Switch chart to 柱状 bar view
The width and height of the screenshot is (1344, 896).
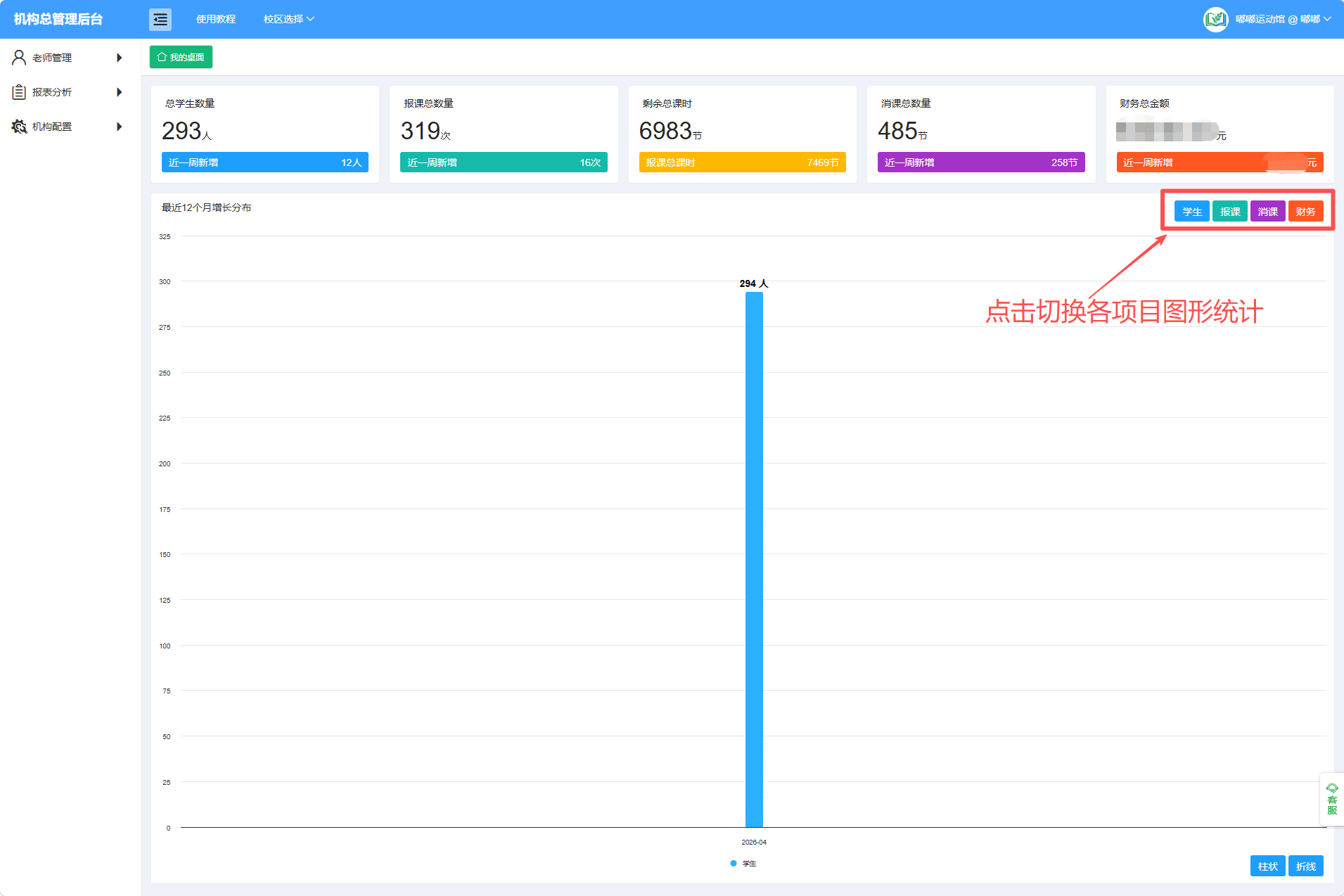[1268, 866]
